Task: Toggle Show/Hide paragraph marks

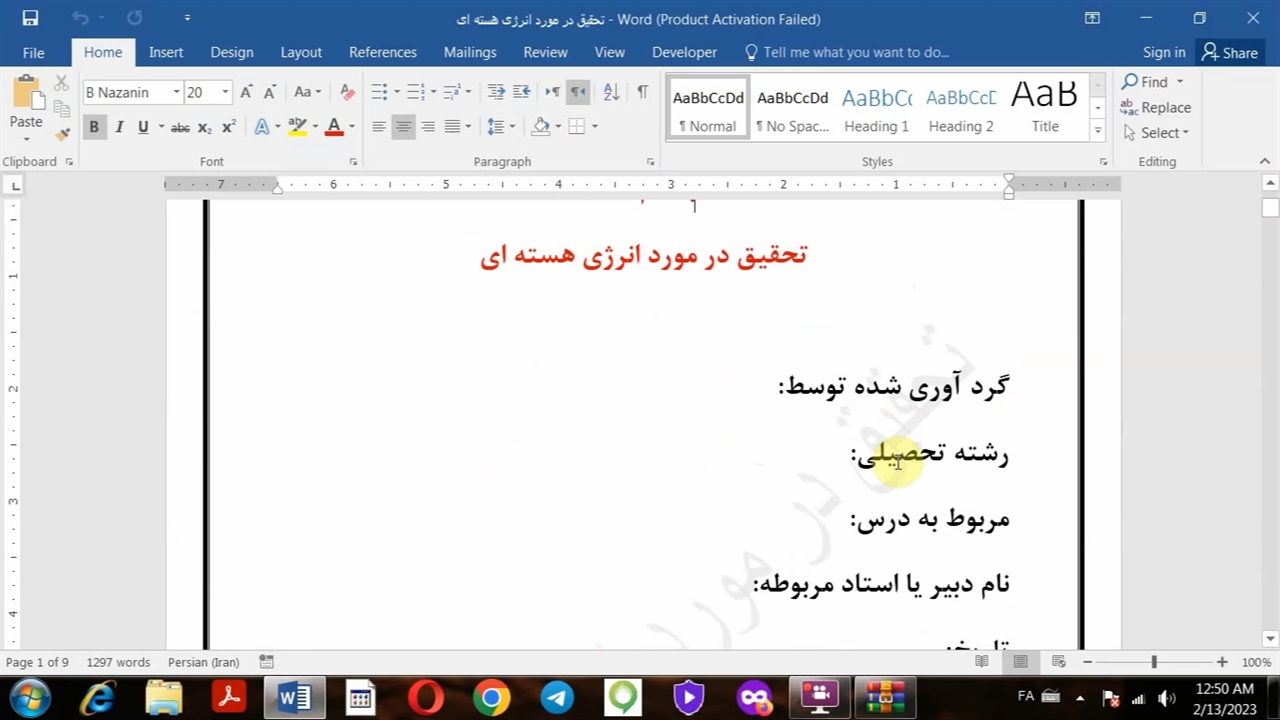Action: pos(642,92)
